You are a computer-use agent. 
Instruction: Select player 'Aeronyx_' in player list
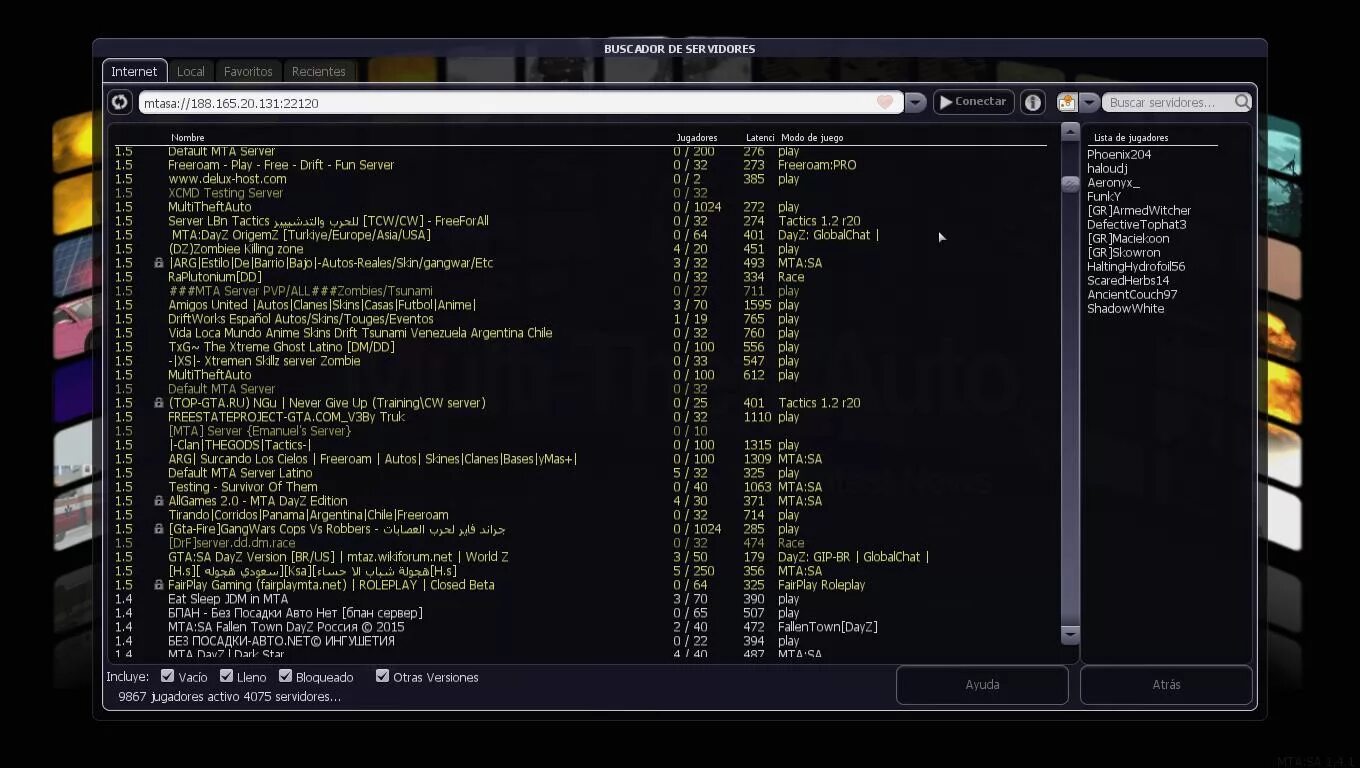coord(1113,183)
